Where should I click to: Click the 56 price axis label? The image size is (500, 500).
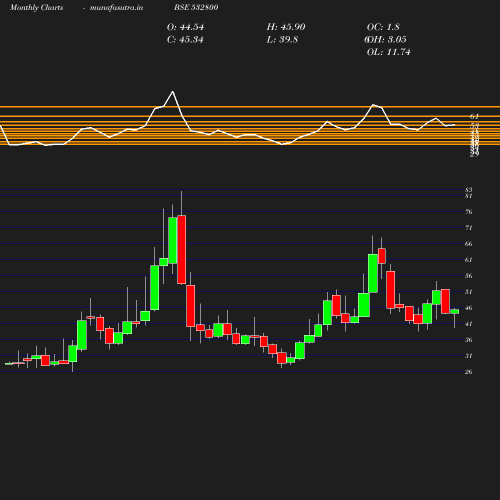(469, 276)
